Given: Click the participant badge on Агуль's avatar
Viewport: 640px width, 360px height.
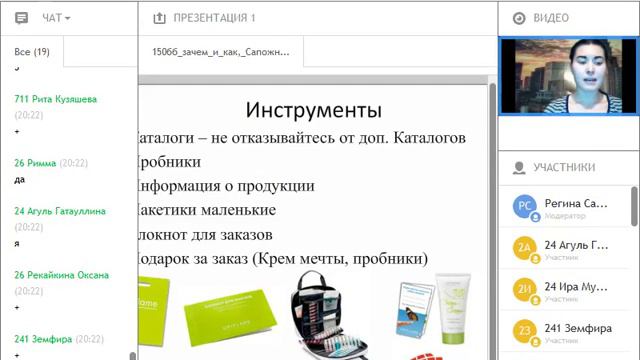Looking at the screenshot, I should 535,259.
